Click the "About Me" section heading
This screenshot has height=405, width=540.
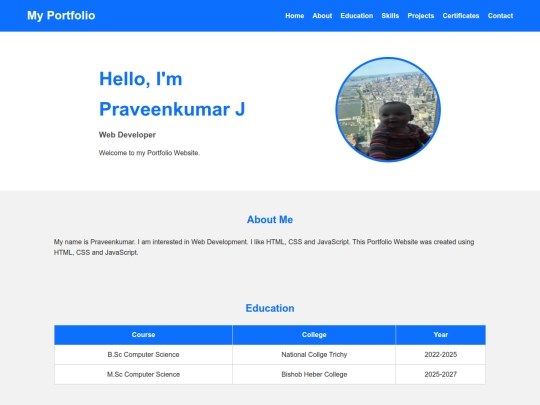click(x=270, y=220)
